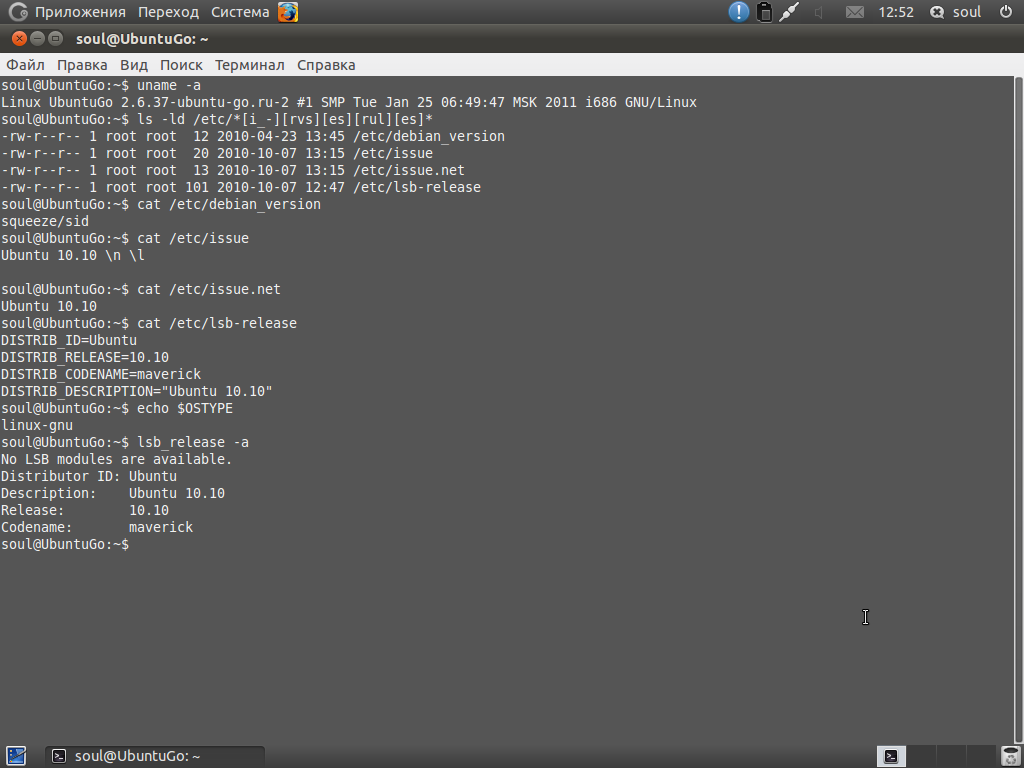Click the 'echo $OSTYPE' command line
This screenshot has width=1024, height=768.
tap(117, 408)
